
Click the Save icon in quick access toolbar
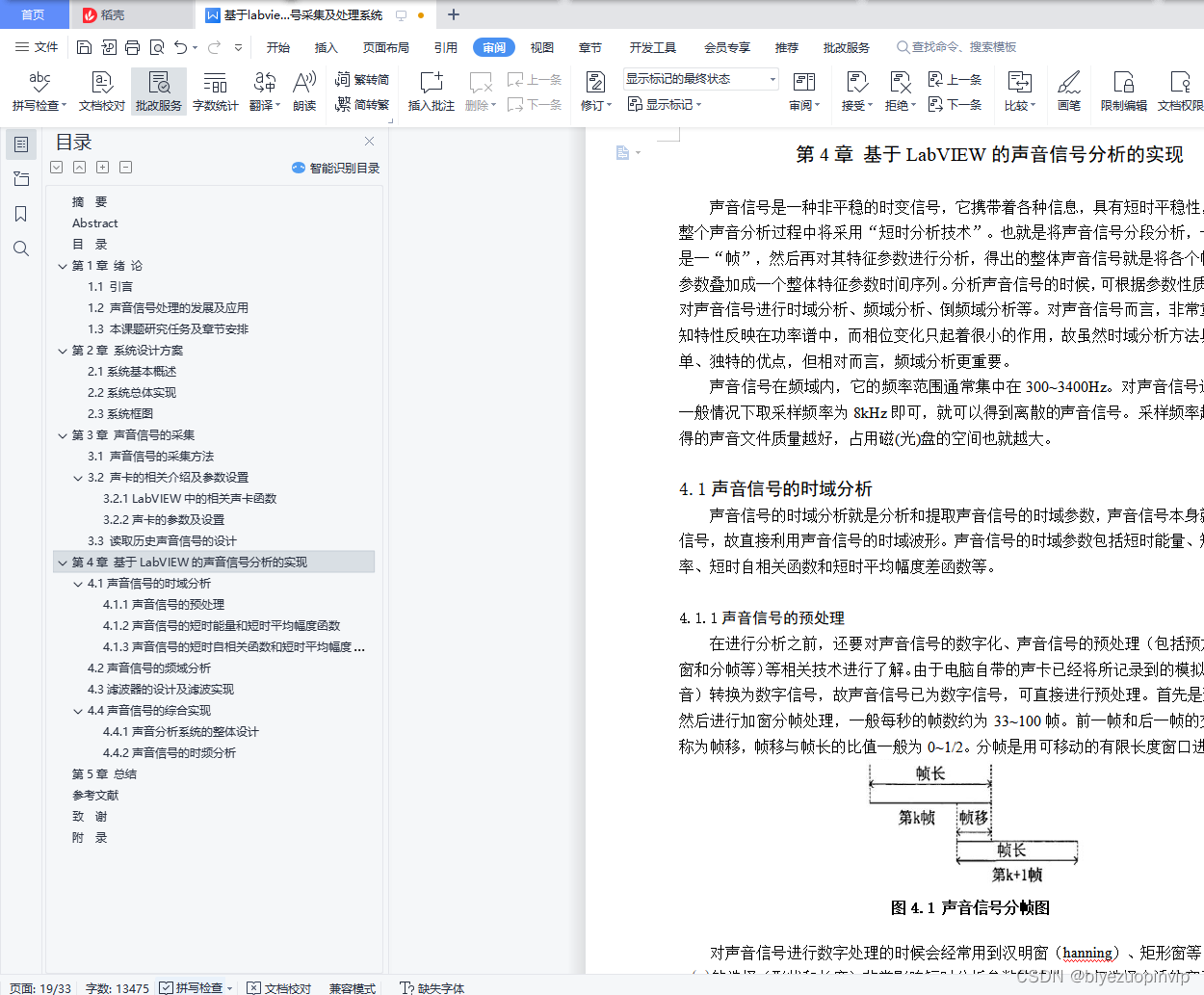click(84, 47)
